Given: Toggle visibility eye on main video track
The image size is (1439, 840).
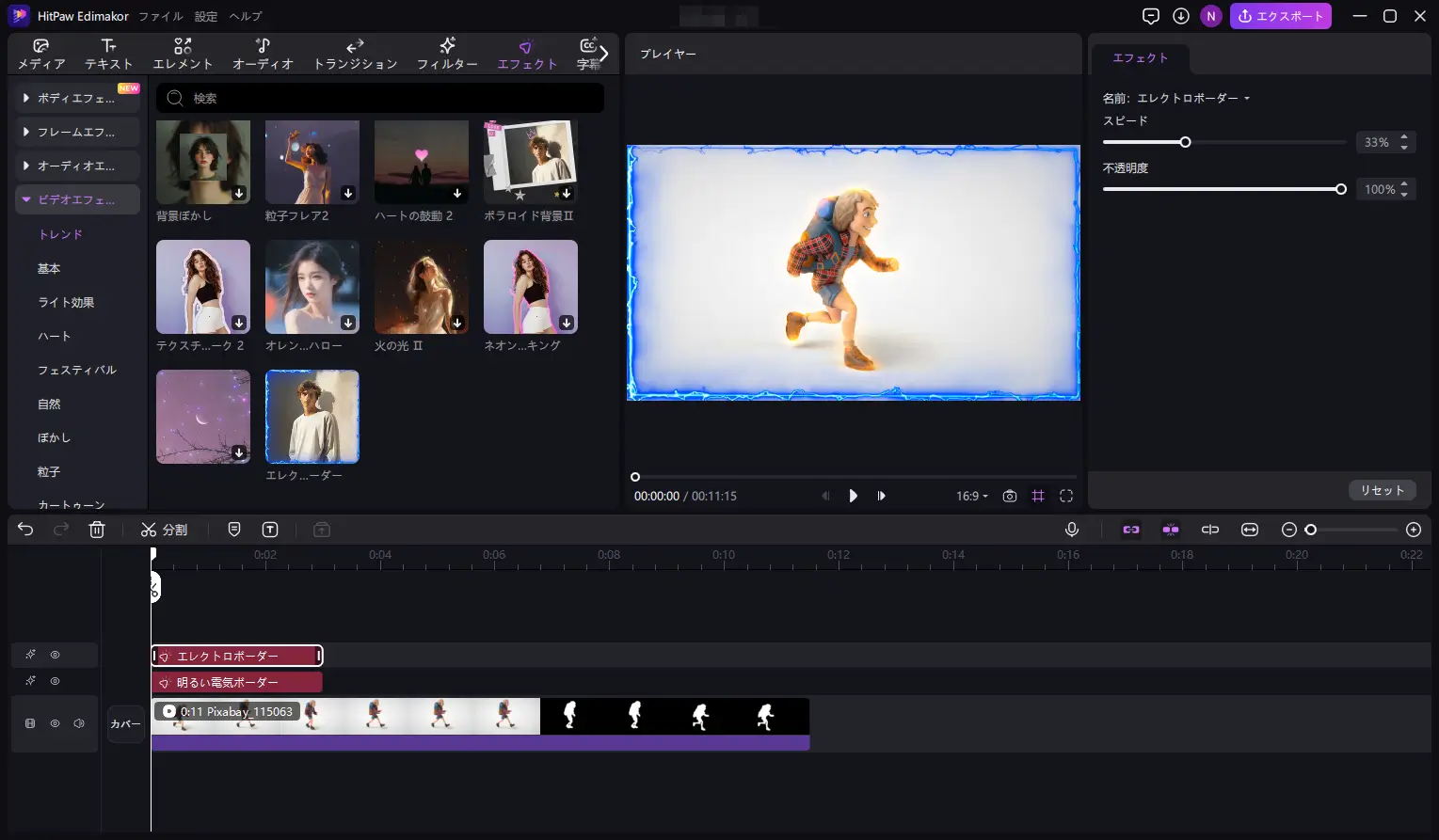Looking at the screenshot, I should tap(55, 723).
